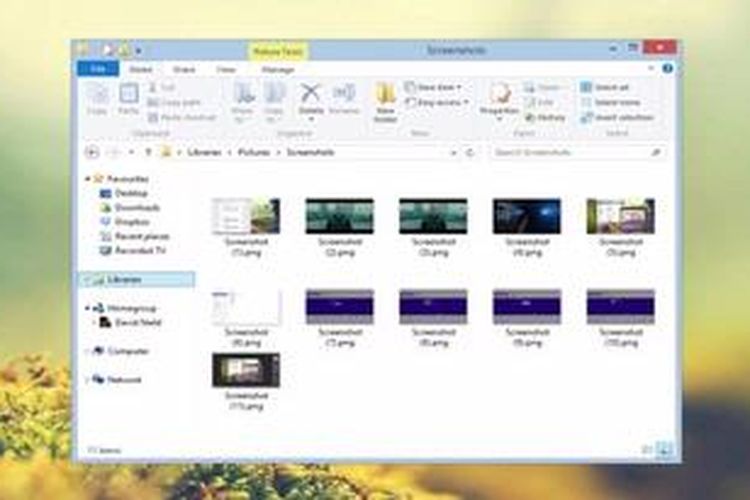Create a folder with New folder icon
This screenshot has height=500, width=750.
pyautogui.click(x=385, y=101)
